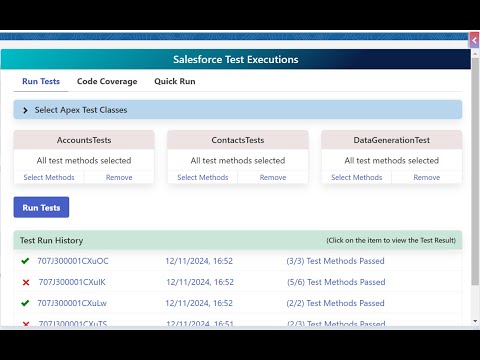Click the Salesforce Test Executions title

coord(236,59)
